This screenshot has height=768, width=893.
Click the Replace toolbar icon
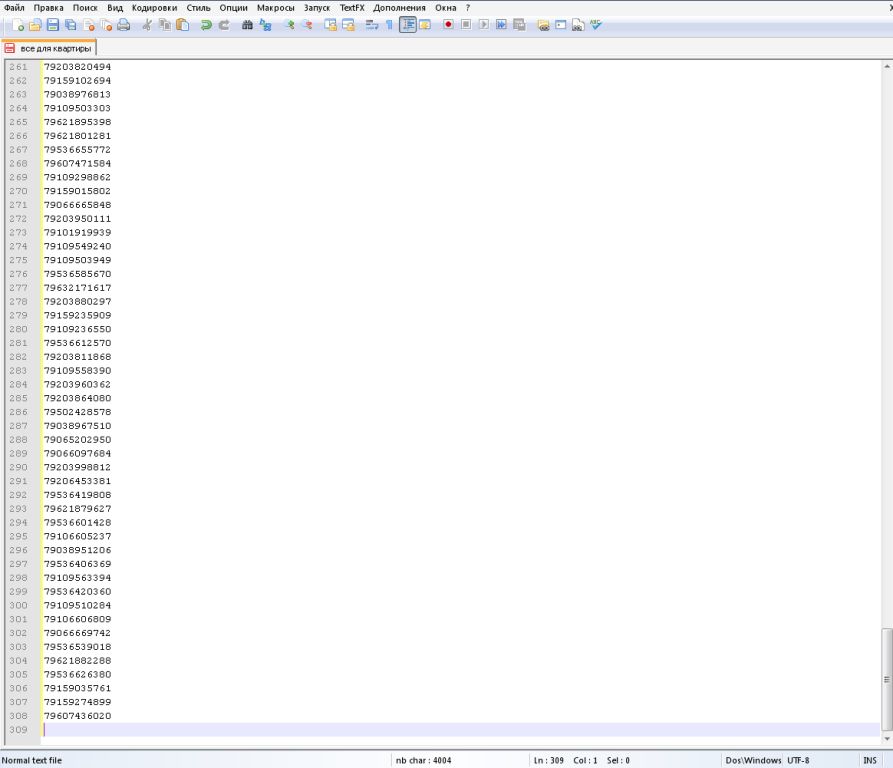[265, 24]
